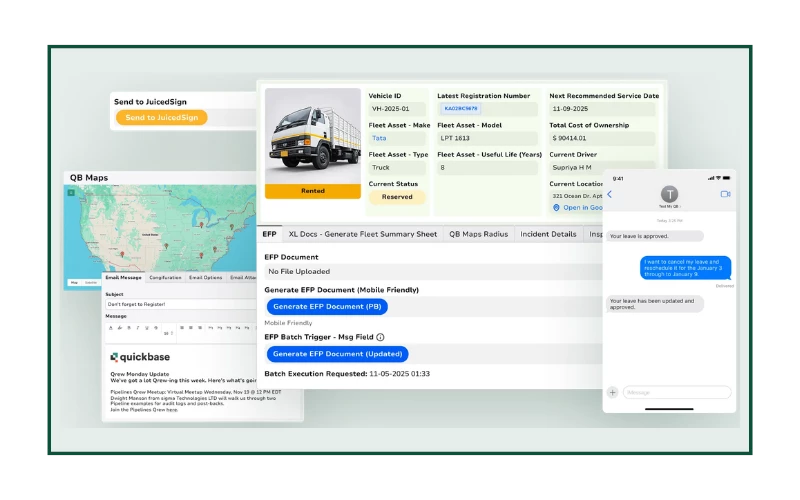Click the leave updated and approved bubble
Viewport: 800px width, 500px height.
pyautogui.click(x=655, y=304)
